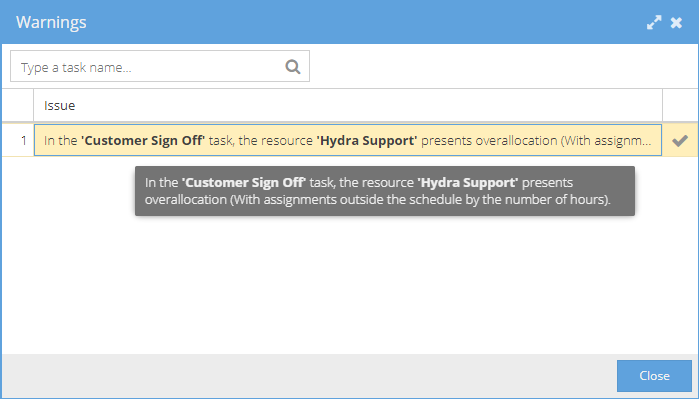This screenshot has height=399, width=699.
Task: Click 'Customer Sign Off' in the warning row
Action: pyautogui.click(x=143, y=140)
